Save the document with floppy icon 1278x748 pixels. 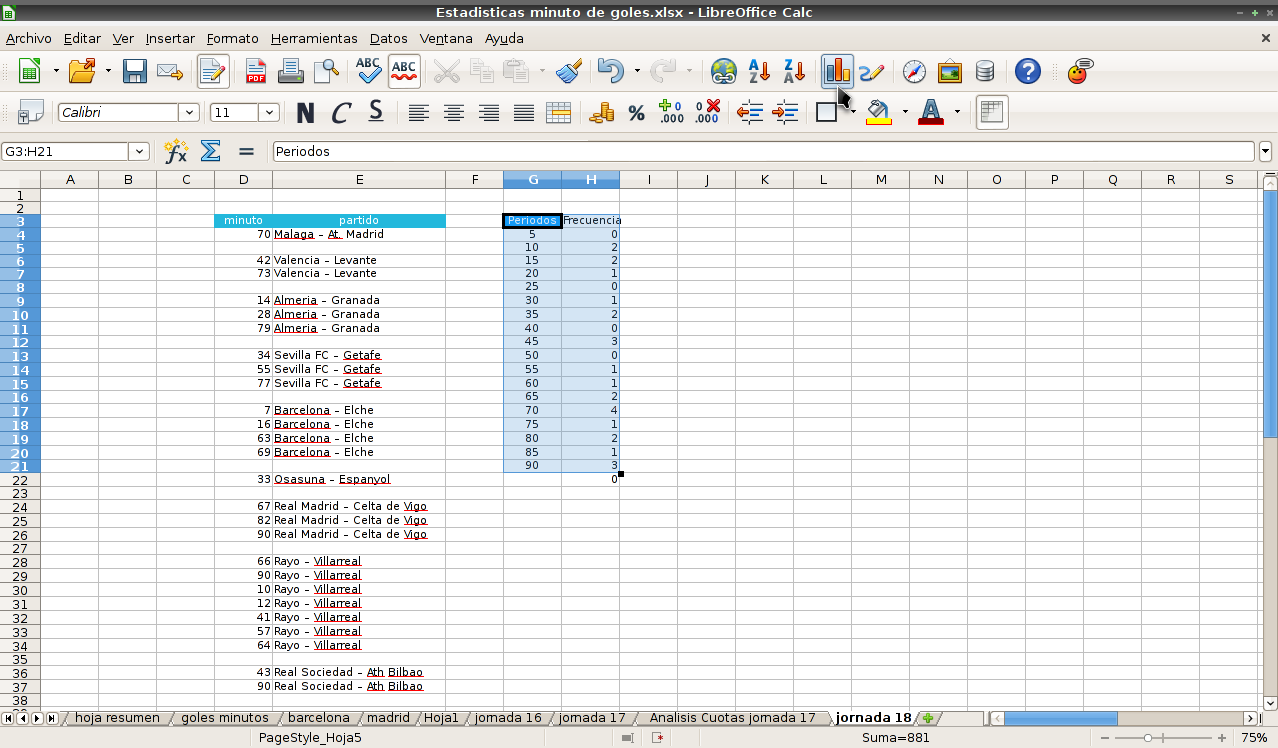point(135,72)
